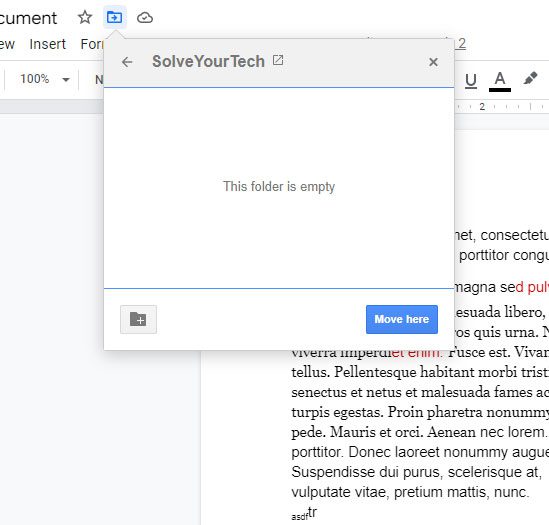Image resolution: width=549 pixels, height=525 pixels.
Task: Click 'Suspendisse dui purus' text line
Action: pos(417,472)
